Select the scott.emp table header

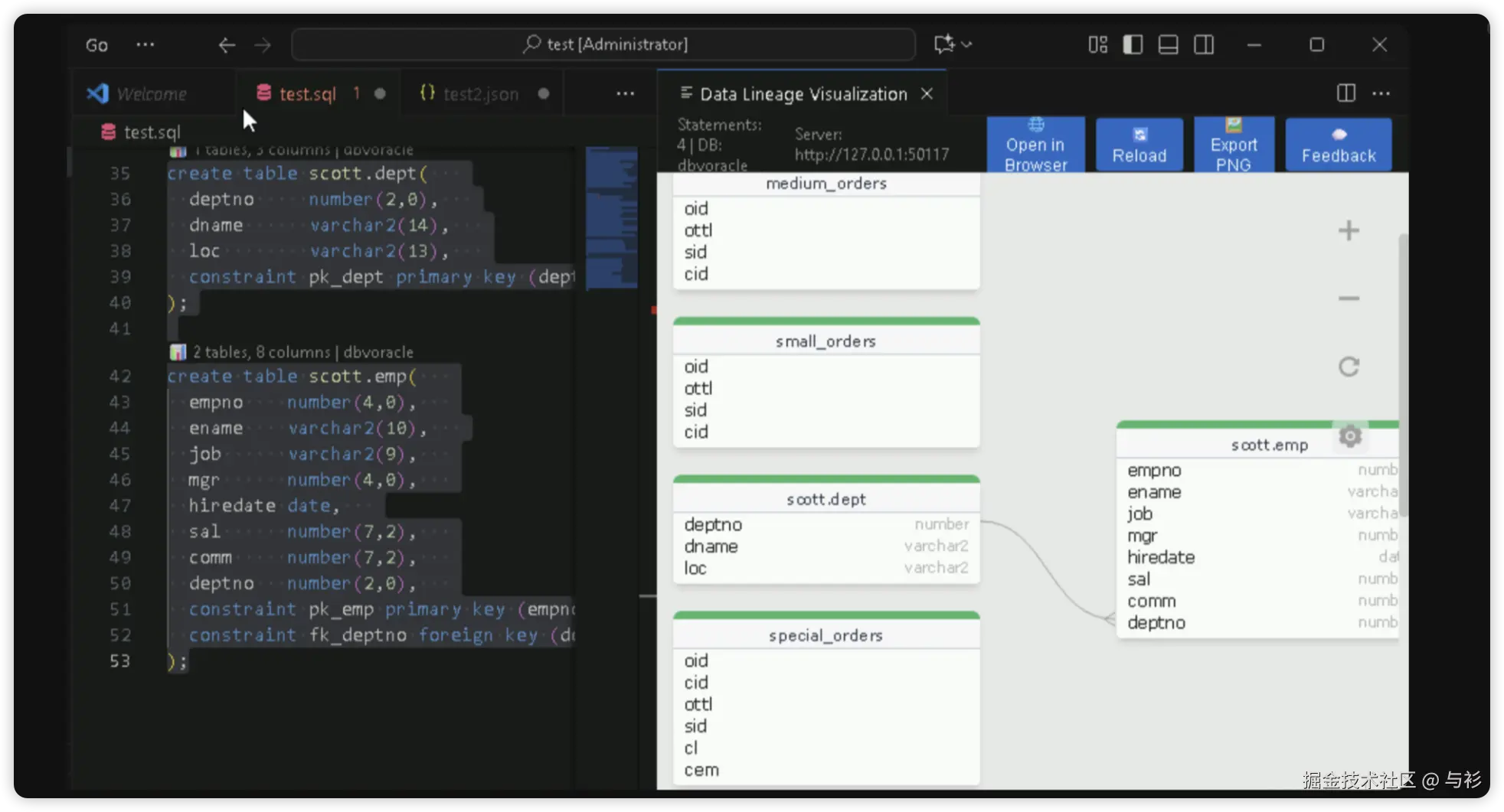pyautogui.click(x=1269, y=445)
